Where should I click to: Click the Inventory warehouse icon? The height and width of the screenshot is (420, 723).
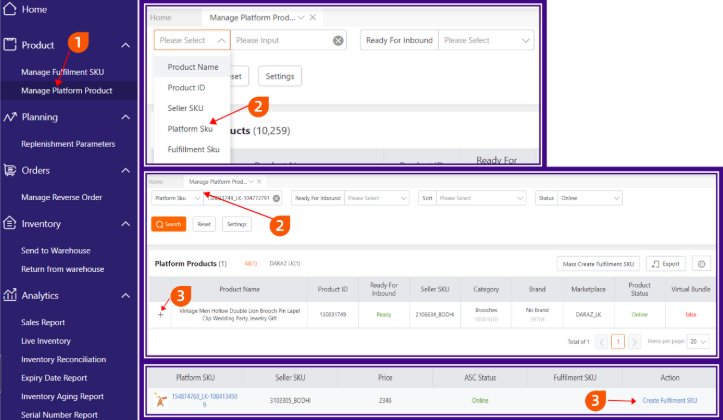click(x=10, y=224)
